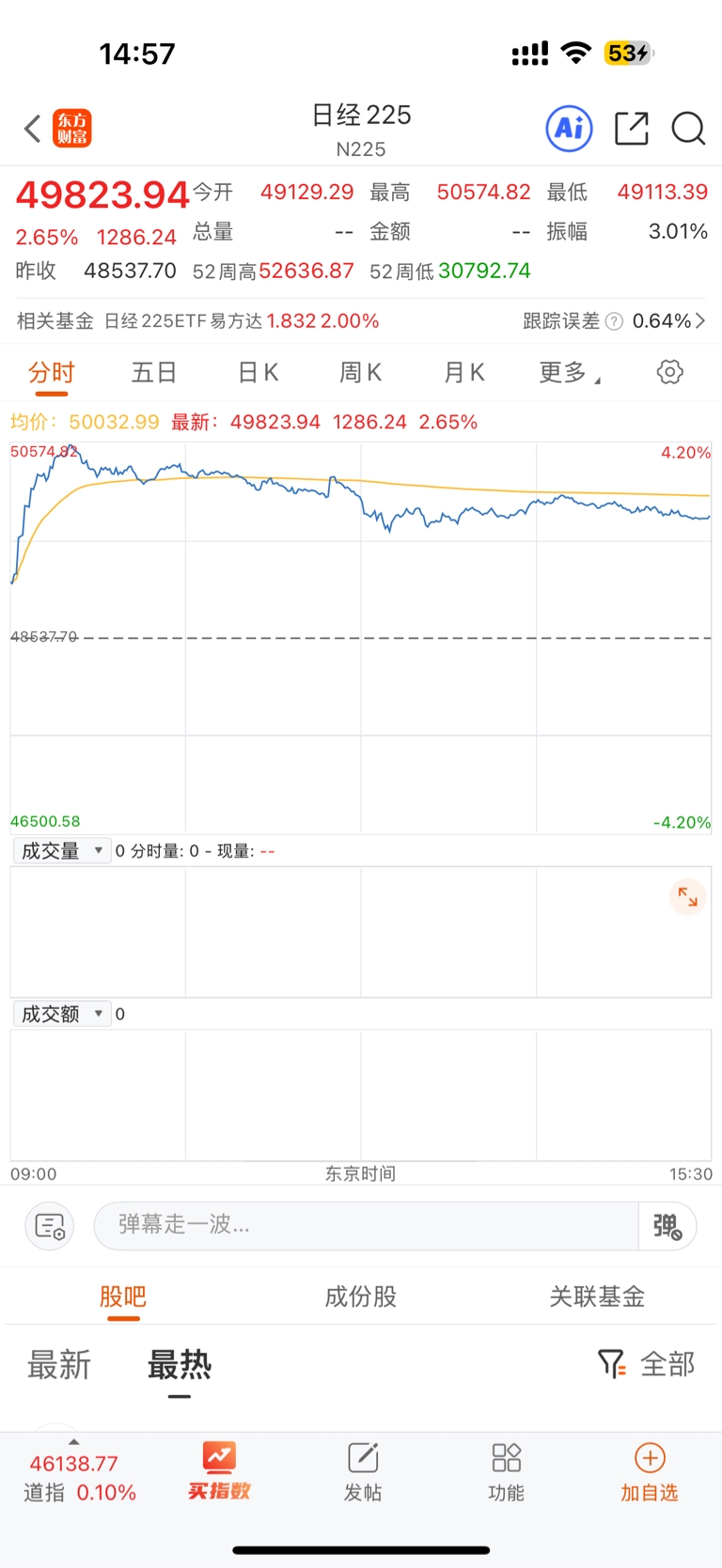
Task: Toggle the 弹 danmaku switch
Action: point(667,1225)
